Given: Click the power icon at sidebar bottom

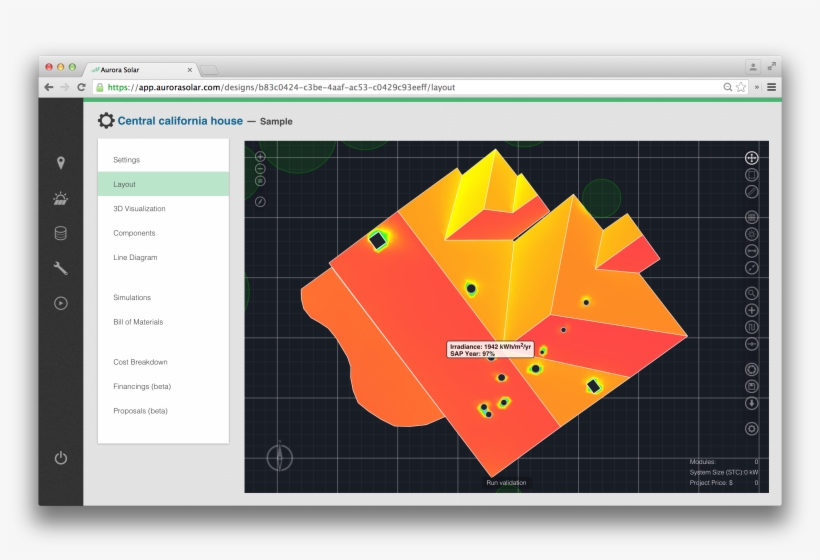Looking at the screenshot, I should (x=60, y=458).
